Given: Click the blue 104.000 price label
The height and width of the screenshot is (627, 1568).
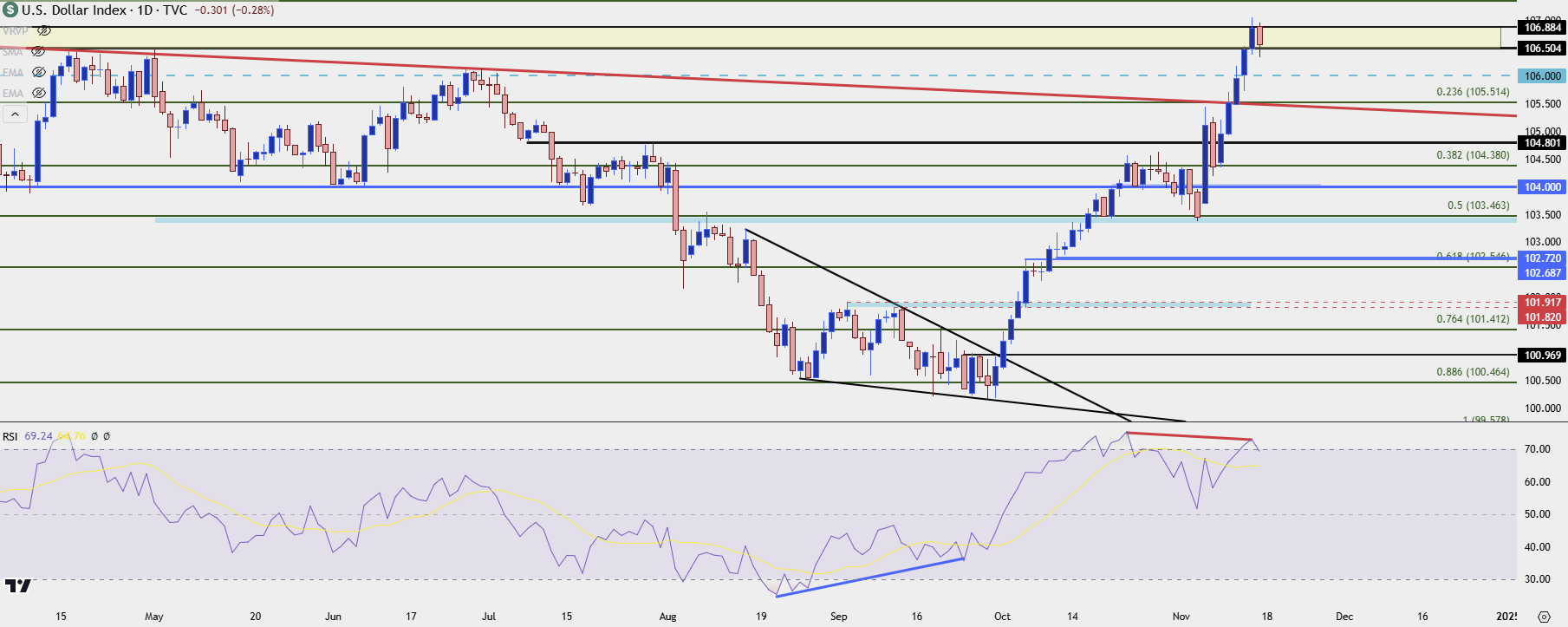Looking at the screenshot, I should tap(1543, 187).
